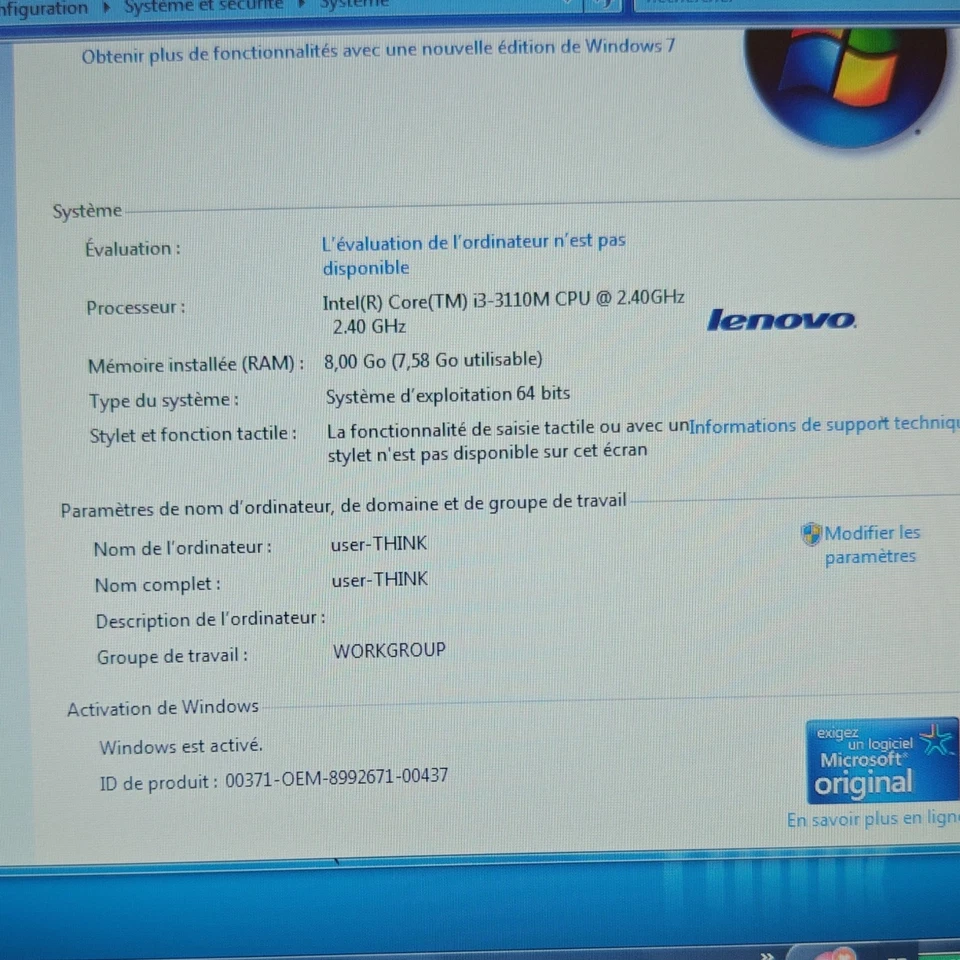The width and height of the screenshot is (960, 960).
Task: Open the computer evaluation not available link
Action: [474, 255]
